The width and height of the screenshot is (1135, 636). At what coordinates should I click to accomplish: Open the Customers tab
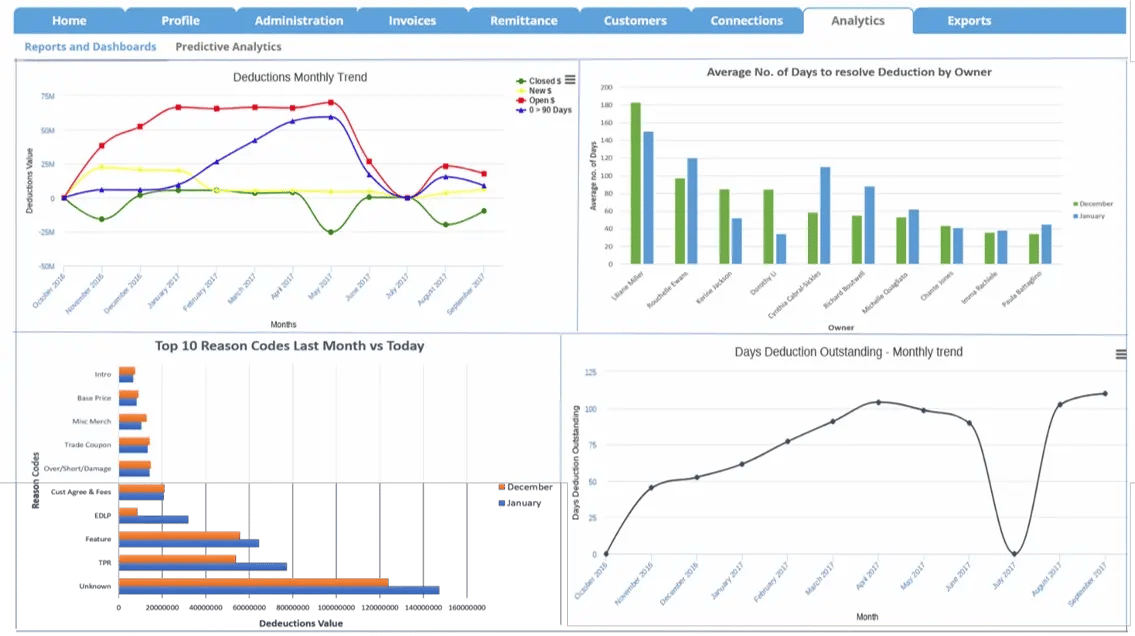click(x=635, y=21)
